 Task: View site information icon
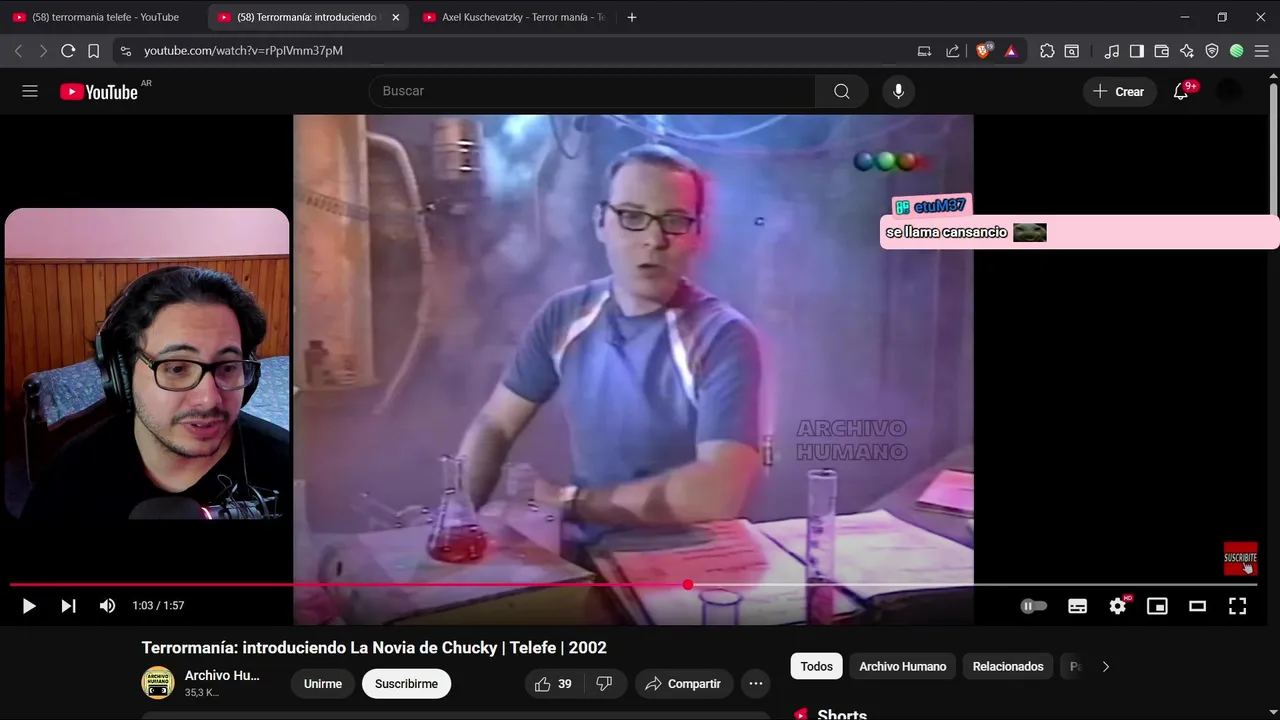(124, 51)
